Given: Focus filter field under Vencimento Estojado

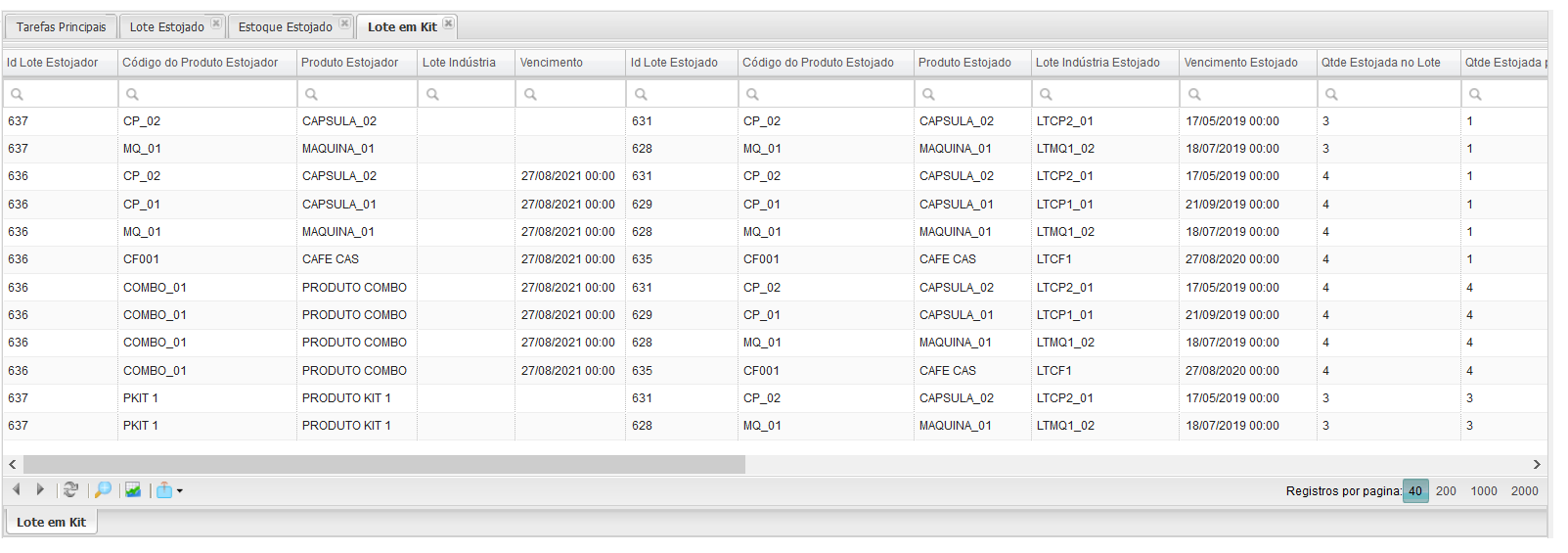Looking at the screenshot, I should pos(1248,94).
